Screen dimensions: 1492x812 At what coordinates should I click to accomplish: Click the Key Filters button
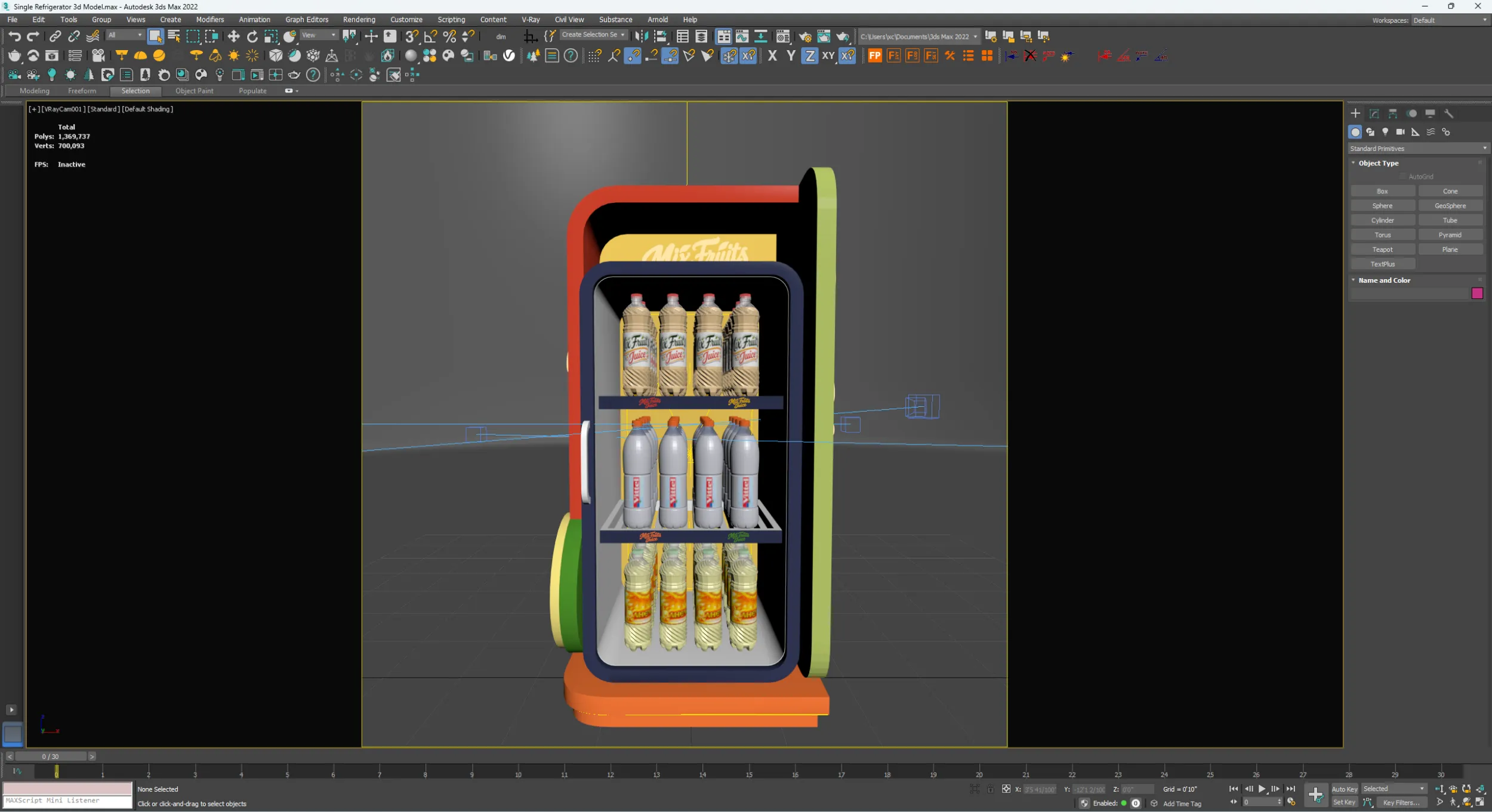[x=1401, y=803]
